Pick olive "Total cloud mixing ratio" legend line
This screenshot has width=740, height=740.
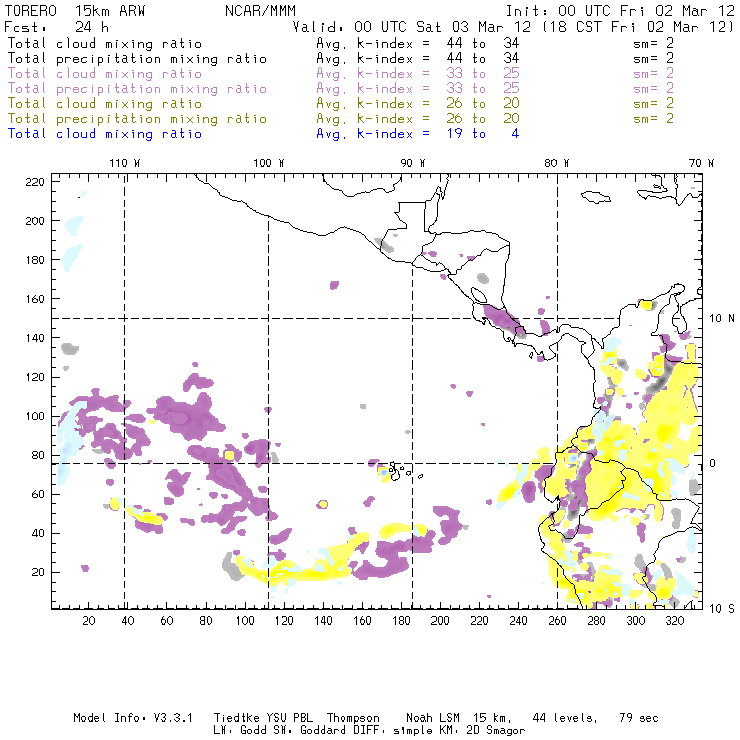(x=105, y=104)
